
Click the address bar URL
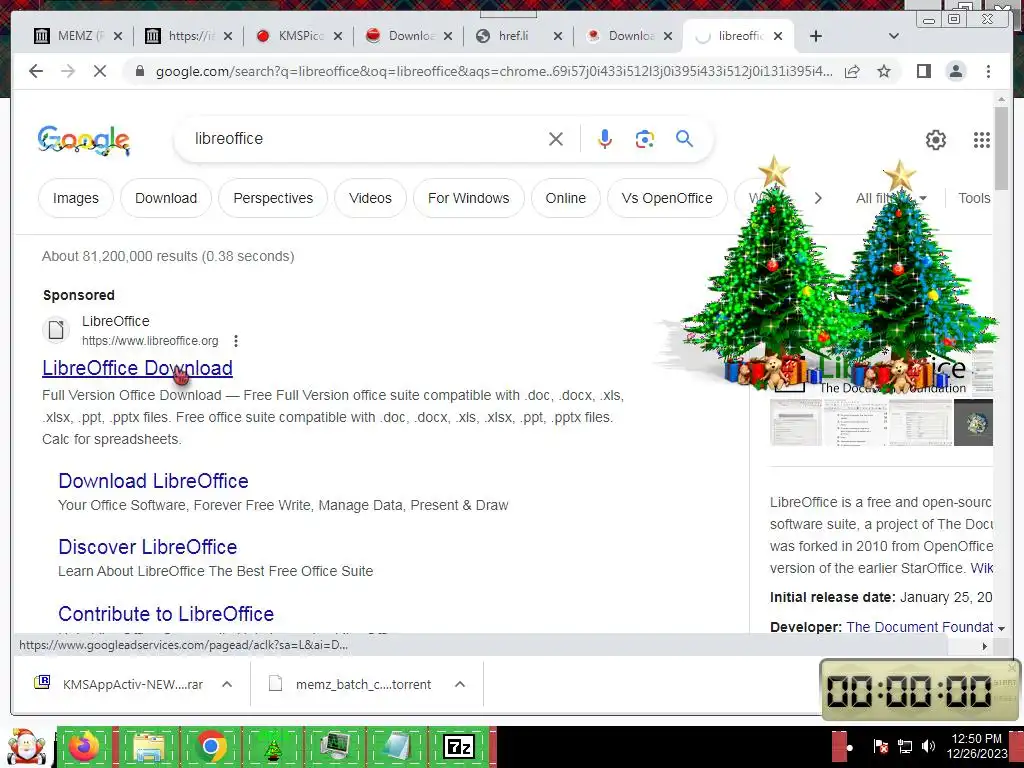494,71
